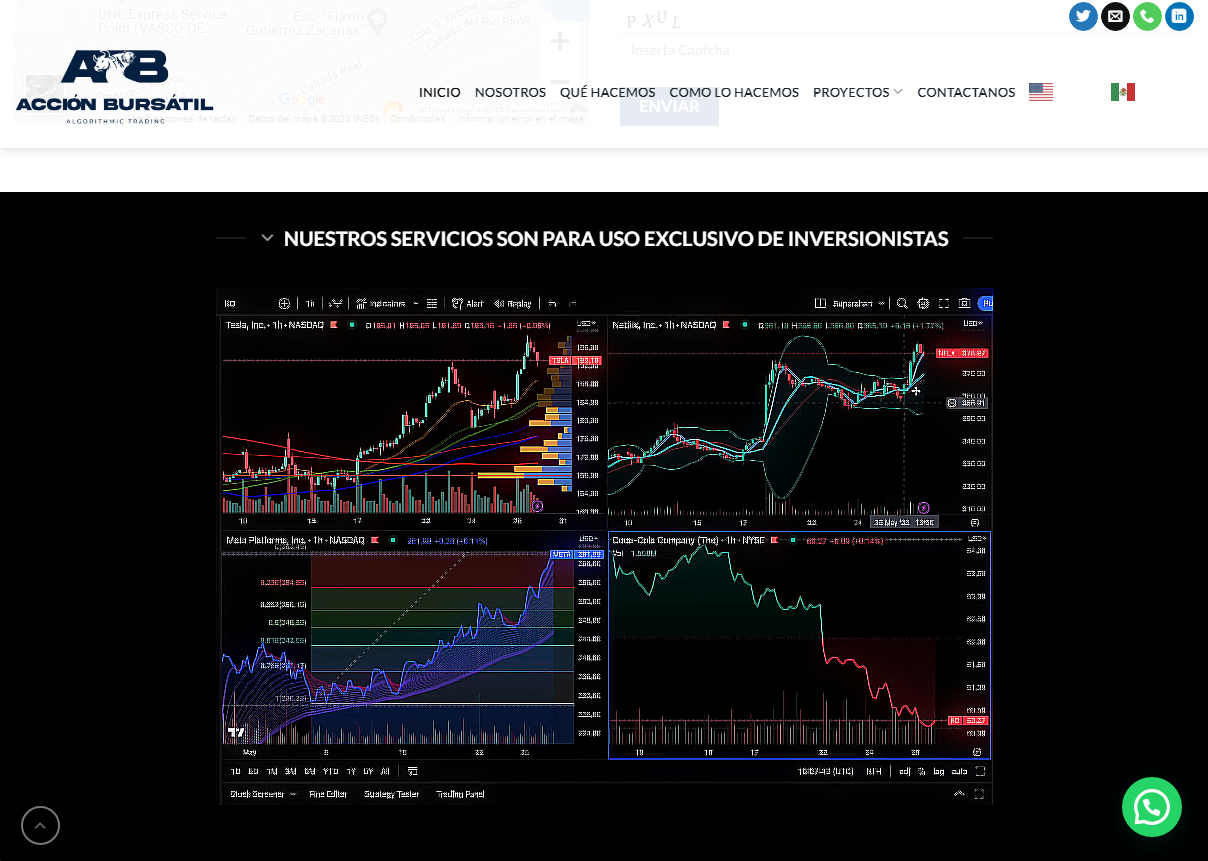Open chart settings gear in top toolbar
Screen dimensions: 1208x861
click(923, 304)
